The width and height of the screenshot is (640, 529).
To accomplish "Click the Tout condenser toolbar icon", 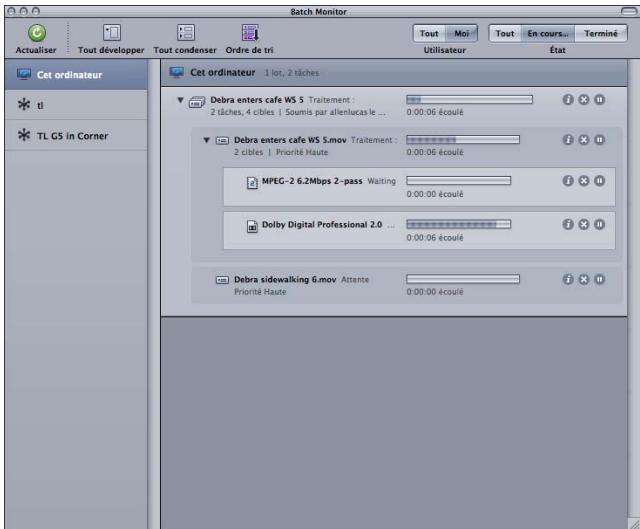I will [186, 33].
